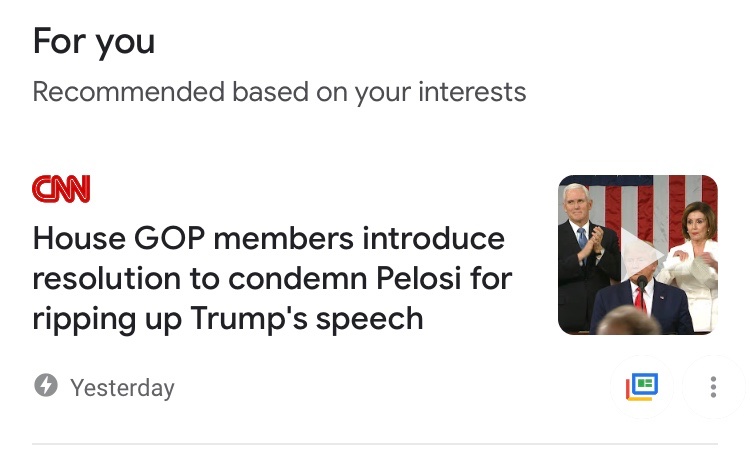The image size is (750, 468).
Task: Click Recommended based on your interests text
Action: 279,92
